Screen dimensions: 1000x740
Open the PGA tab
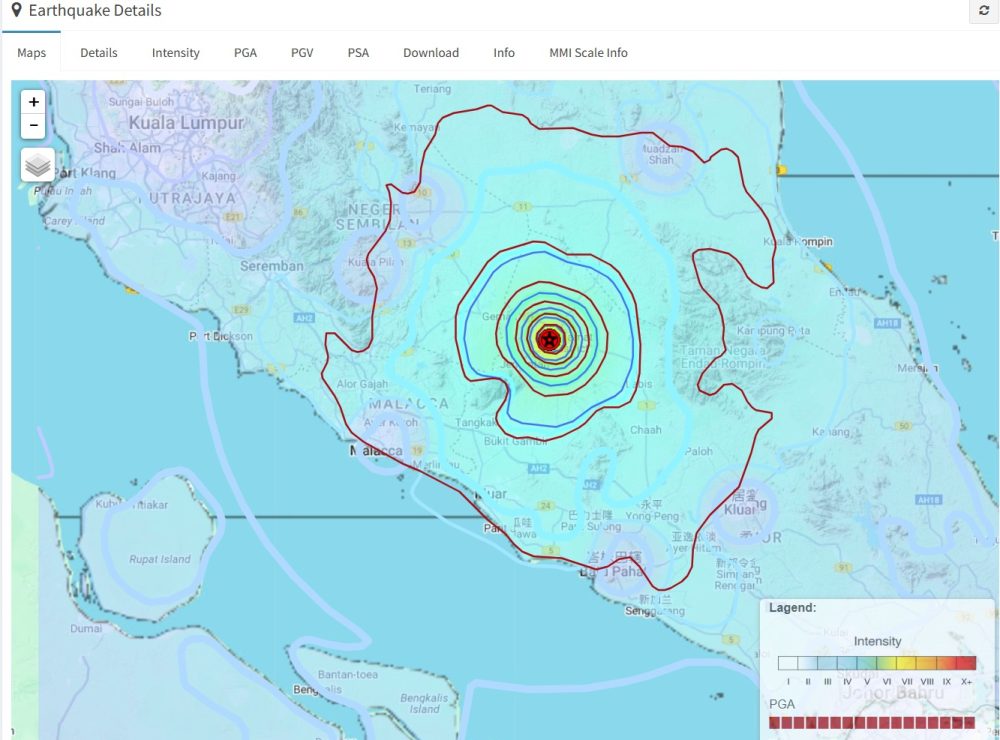pos(246,53)
